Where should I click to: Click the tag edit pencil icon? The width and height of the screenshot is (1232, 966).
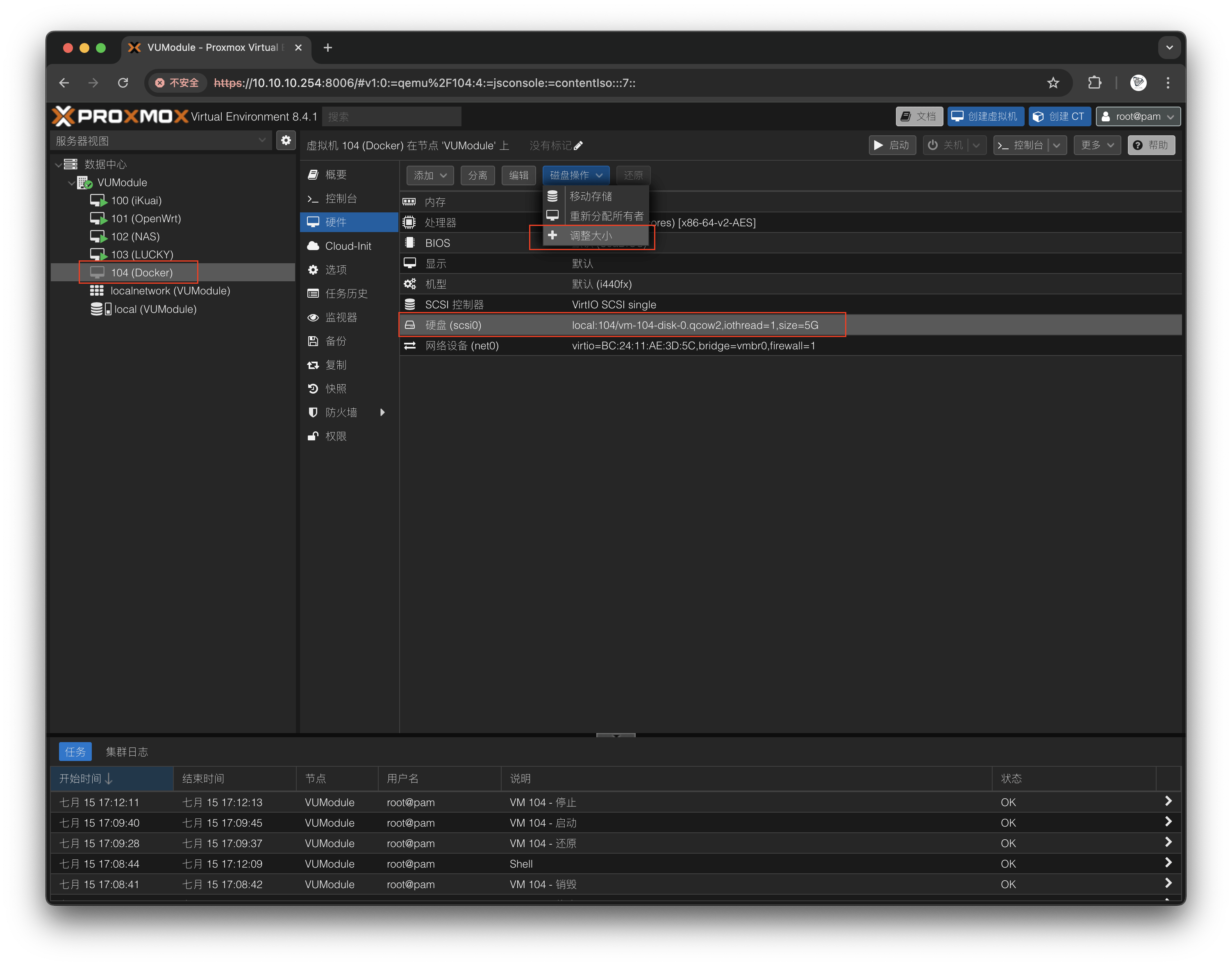(x=578, y=146)
